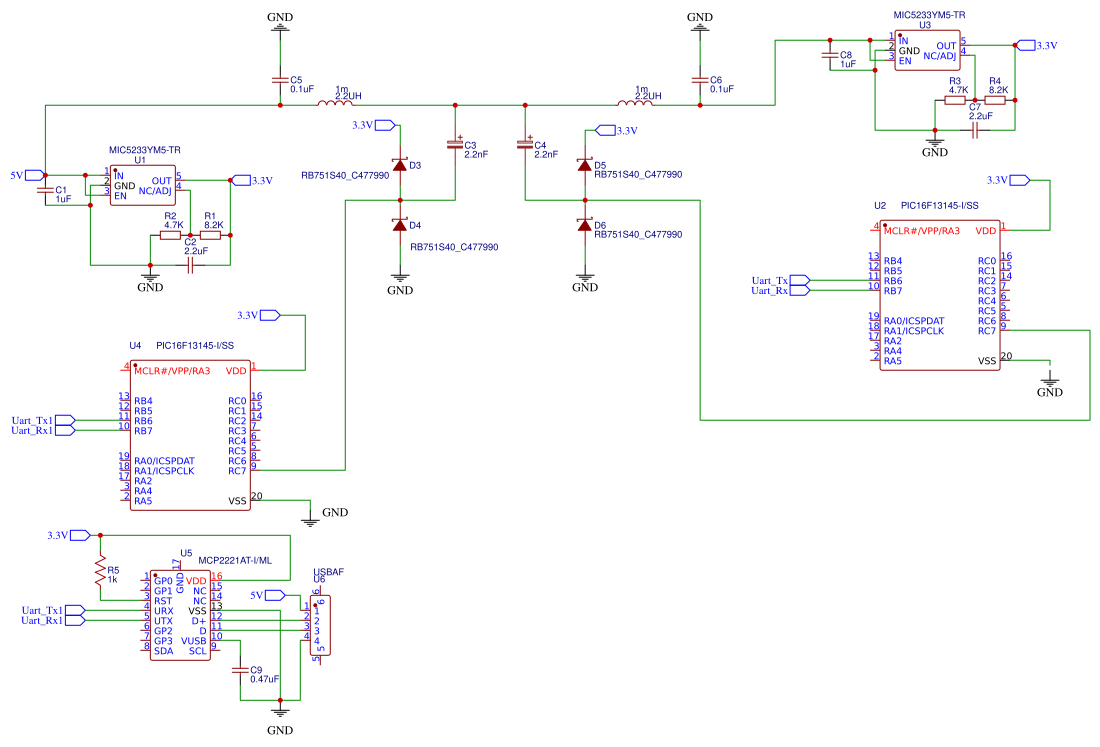The width and height of the screenshot is (1100, 747).
Task: Click diode D6 symbol
Action: tap(584, 225)
